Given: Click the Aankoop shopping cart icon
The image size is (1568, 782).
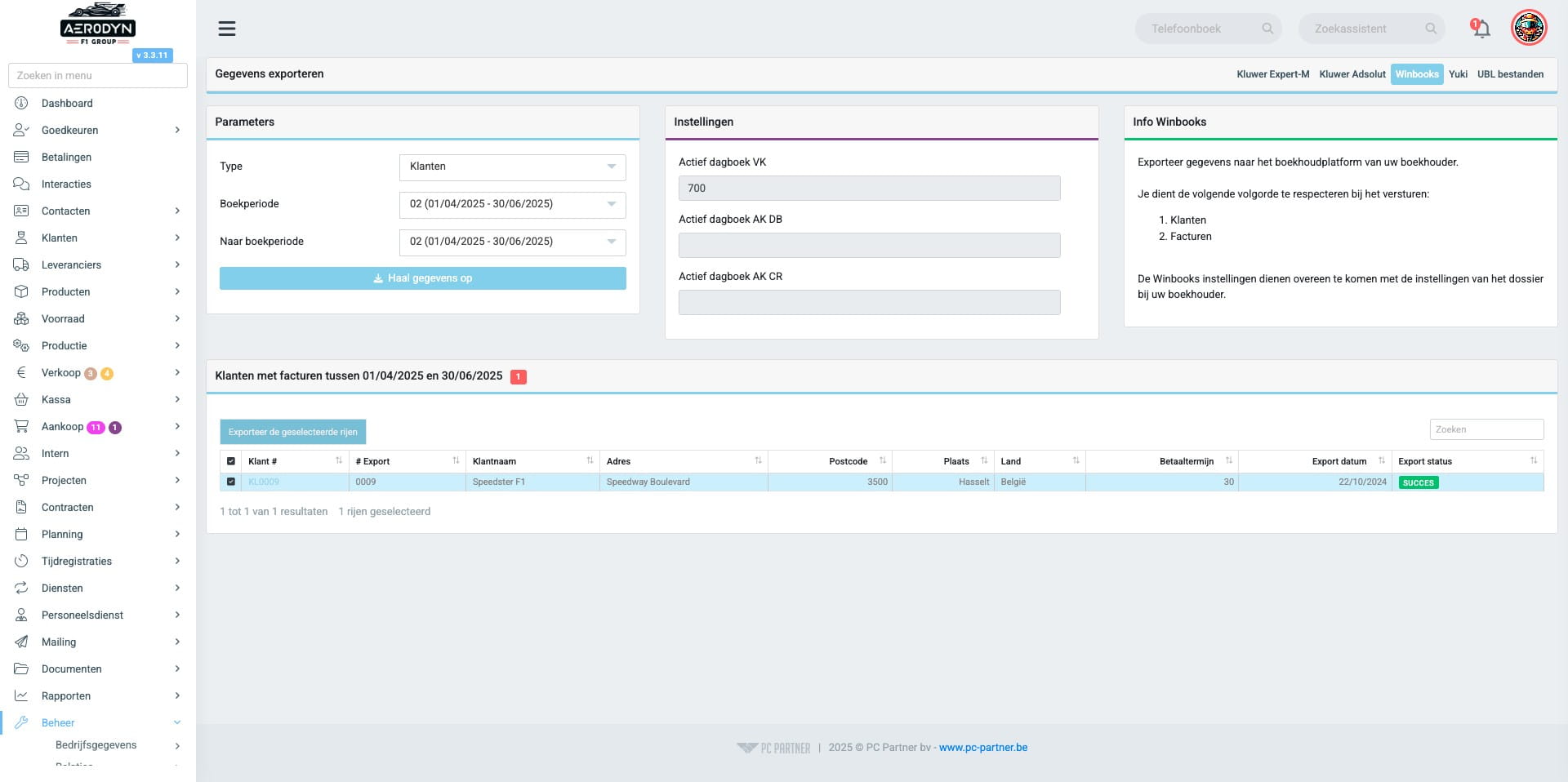Looking at the screenshot, I should (21, 426).
